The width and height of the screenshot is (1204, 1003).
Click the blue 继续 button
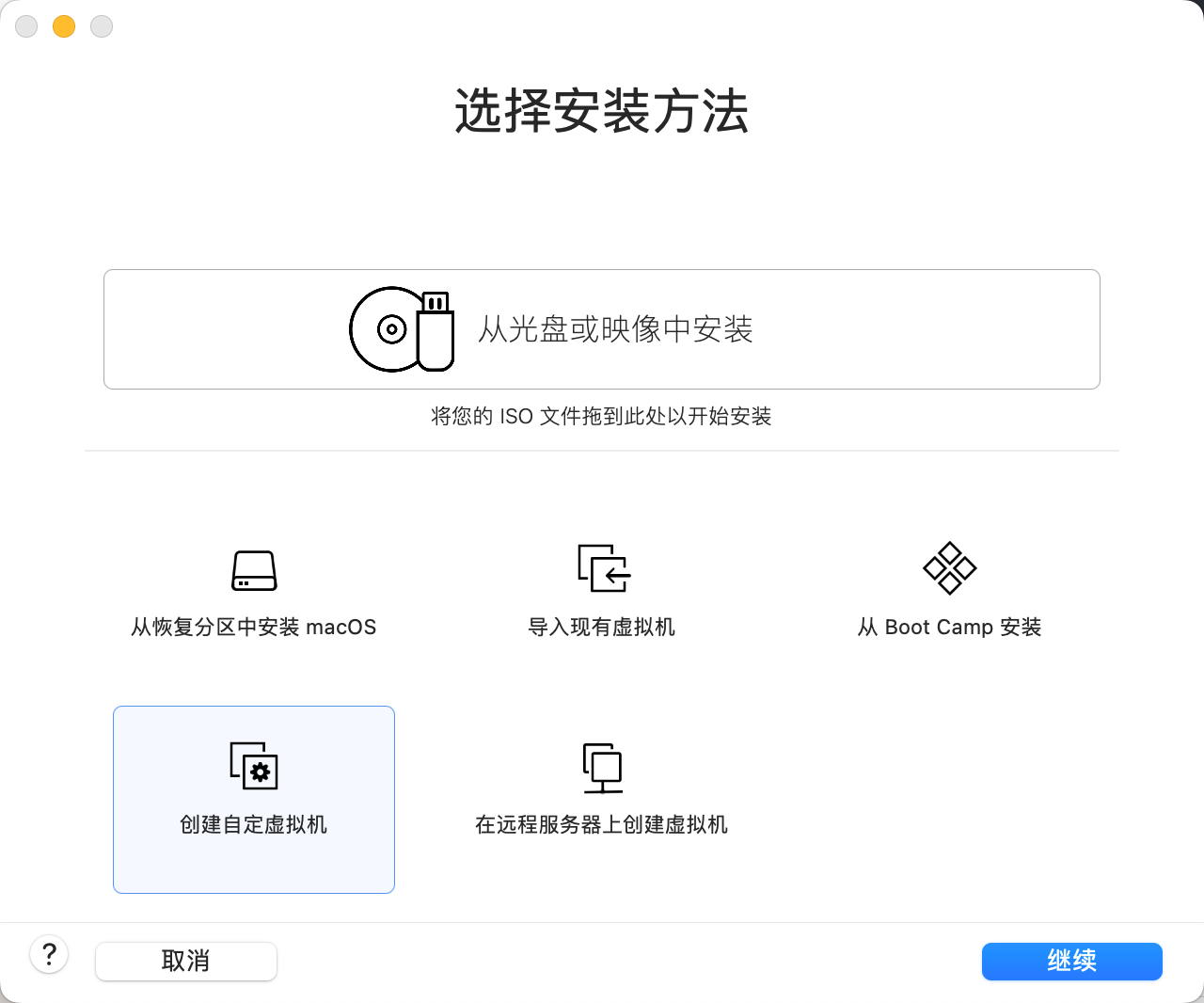pyautogui.click(x=1072, y=961)
